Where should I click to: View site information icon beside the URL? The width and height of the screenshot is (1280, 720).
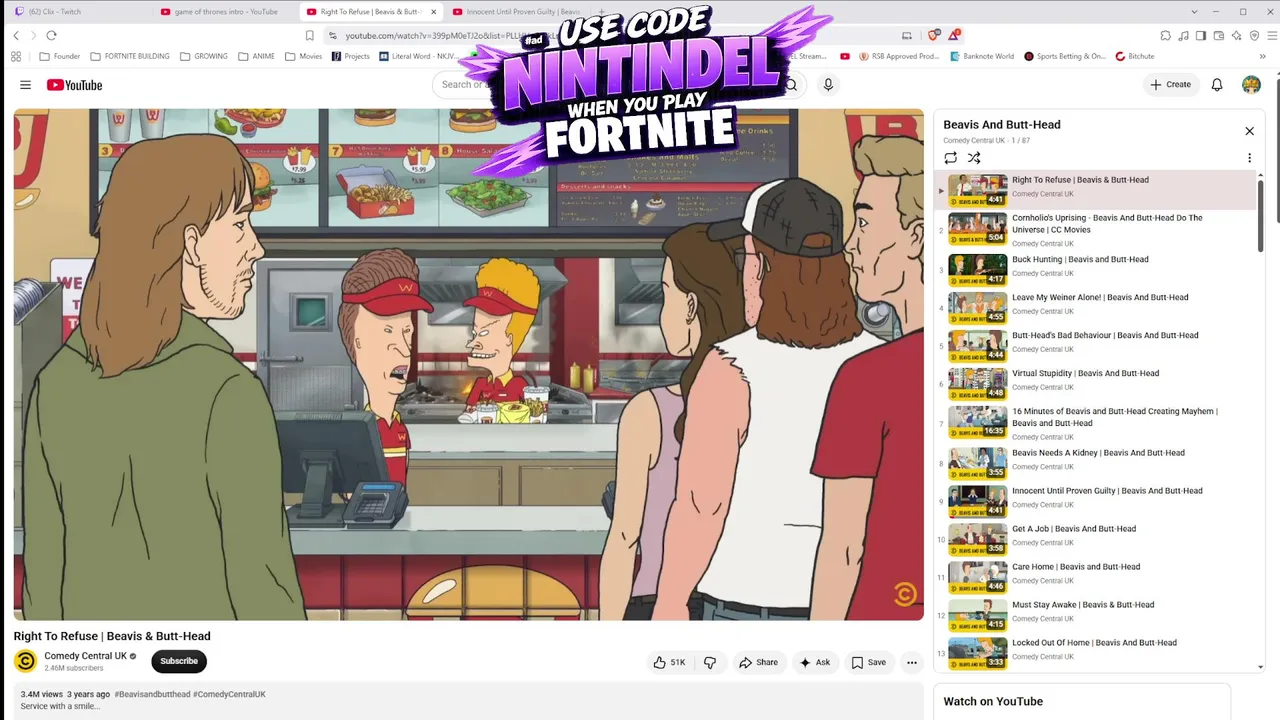tap(333, 36)
